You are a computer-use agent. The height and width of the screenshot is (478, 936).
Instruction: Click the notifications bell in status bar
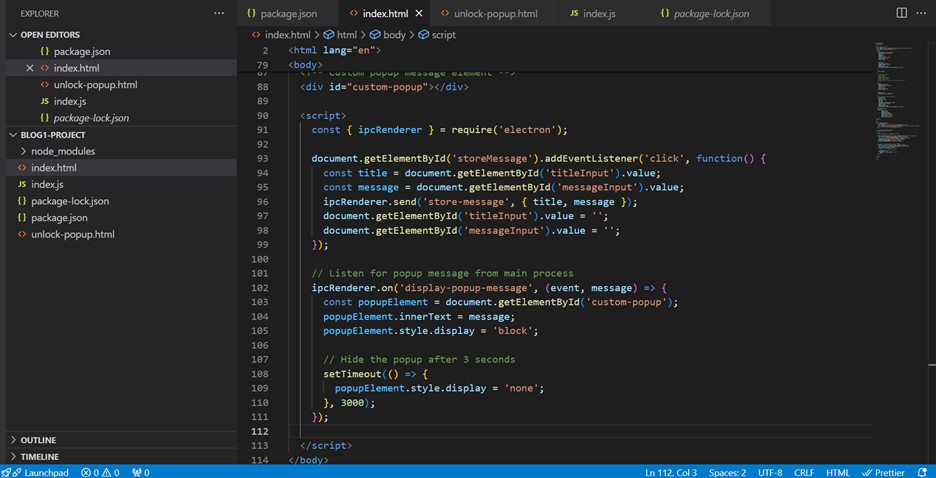point(924,472)
